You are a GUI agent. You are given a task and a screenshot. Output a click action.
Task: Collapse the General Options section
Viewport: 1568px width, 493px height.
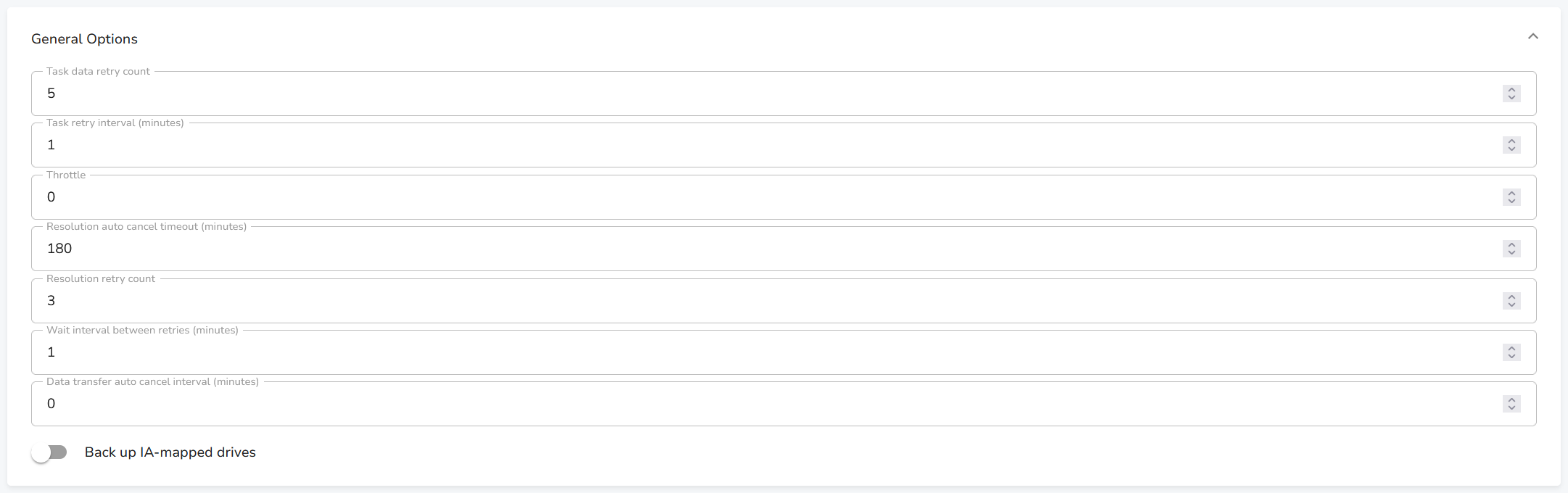1532,37
